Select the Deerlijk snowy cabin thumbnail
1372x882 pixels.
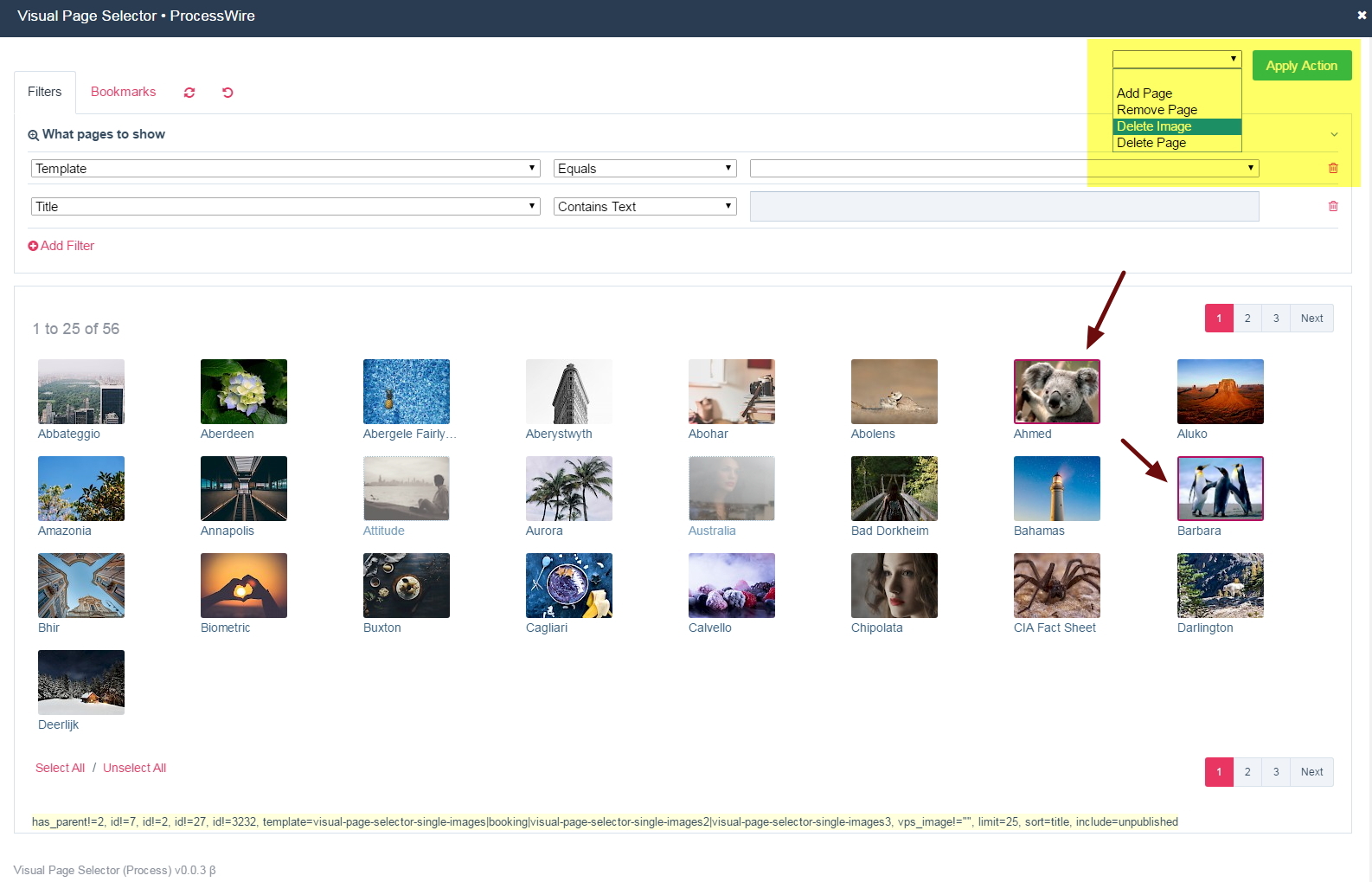click(x=81, y=682)
